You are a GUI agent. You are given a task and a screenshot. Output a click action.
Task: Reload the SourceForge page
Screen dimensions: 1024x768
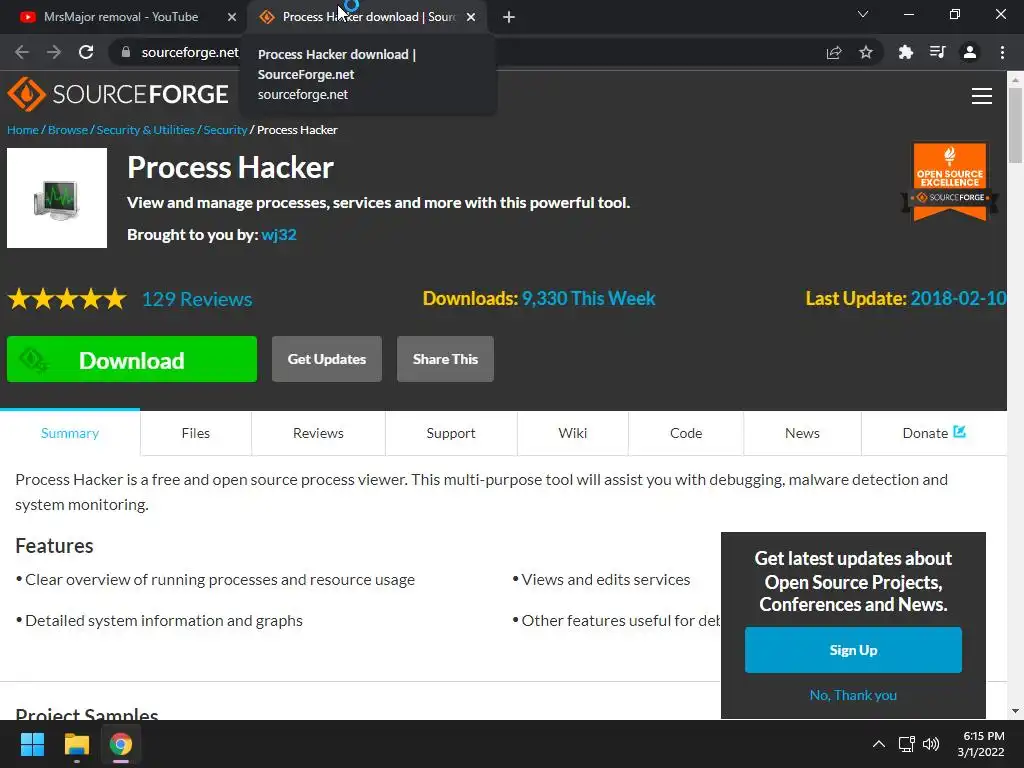click(86, 52)
